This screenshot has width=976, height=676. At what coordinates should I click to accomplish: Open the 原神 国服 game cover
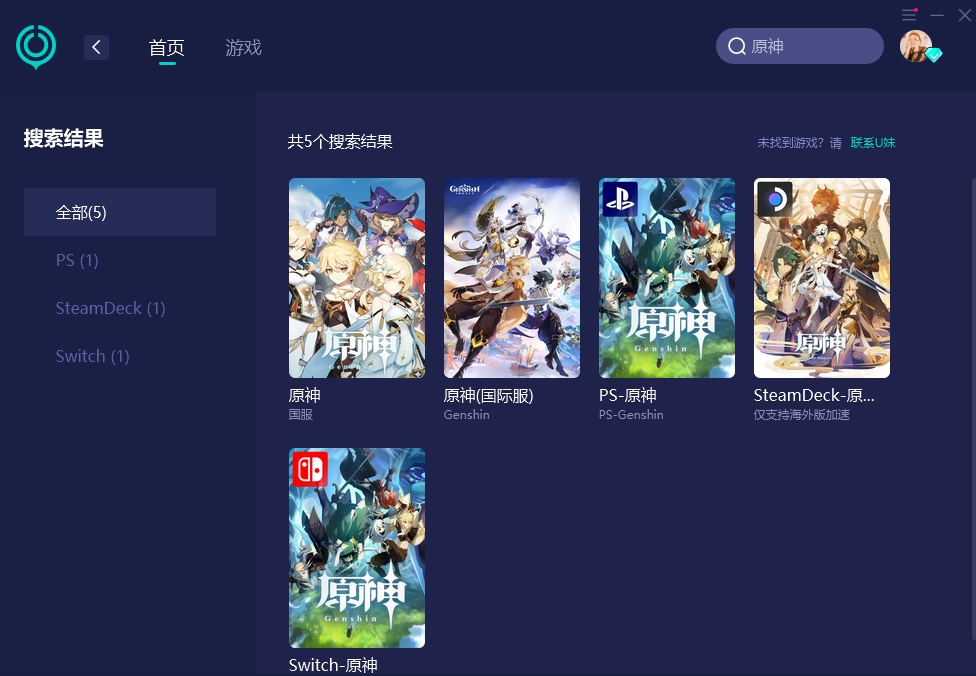[357, 278]
